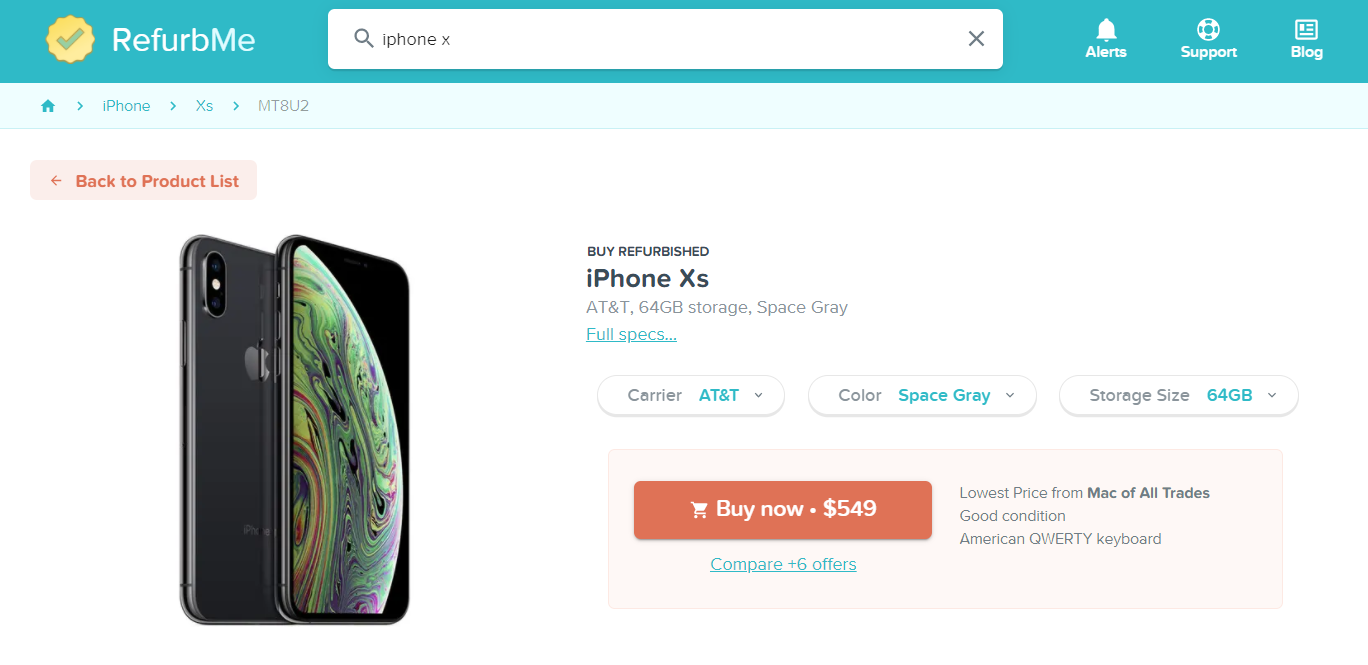Click the search magnifier icon
The width and height of the screenshot is (1368, 665).
coord(364,39)
